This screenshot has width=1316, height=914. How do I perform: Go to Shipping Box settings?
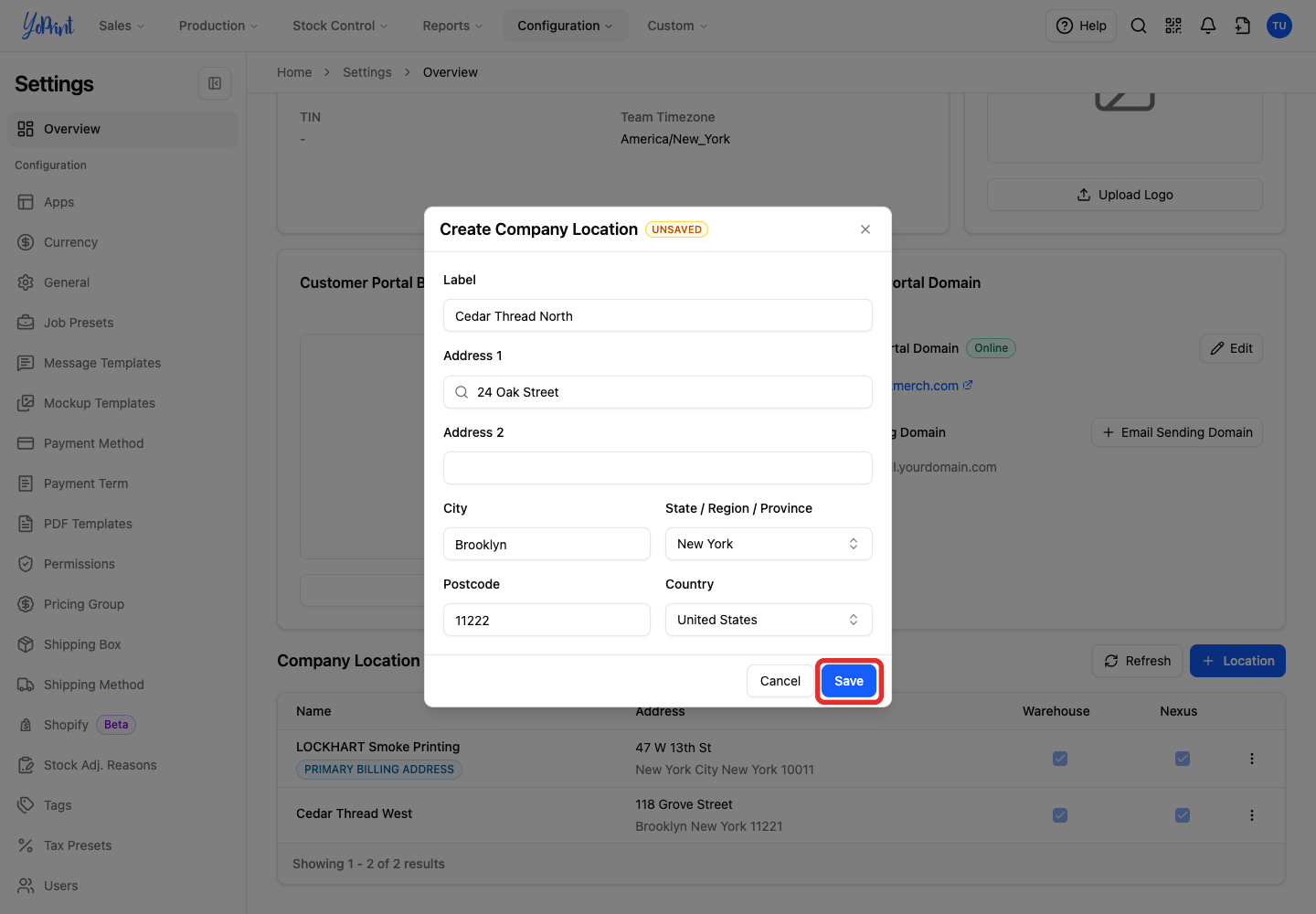(x=122, y=644)
